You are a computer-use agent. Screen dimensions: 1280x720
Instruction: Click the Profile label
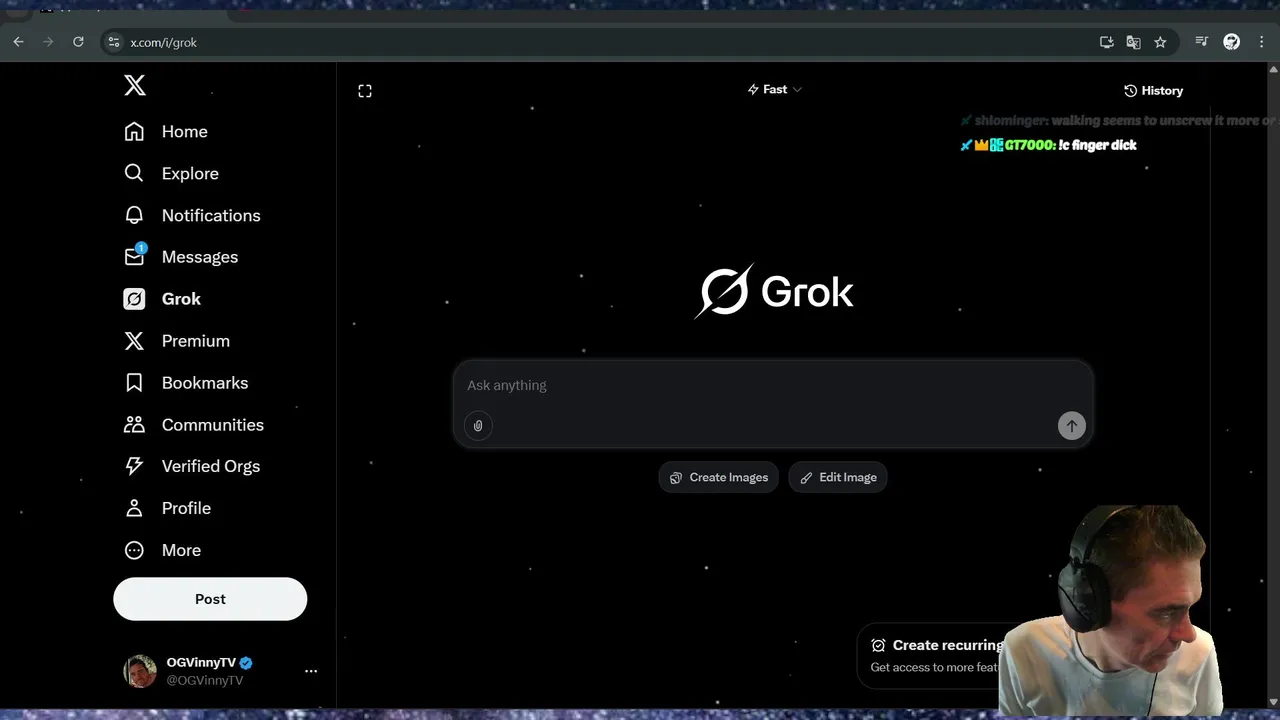(186, 508)
